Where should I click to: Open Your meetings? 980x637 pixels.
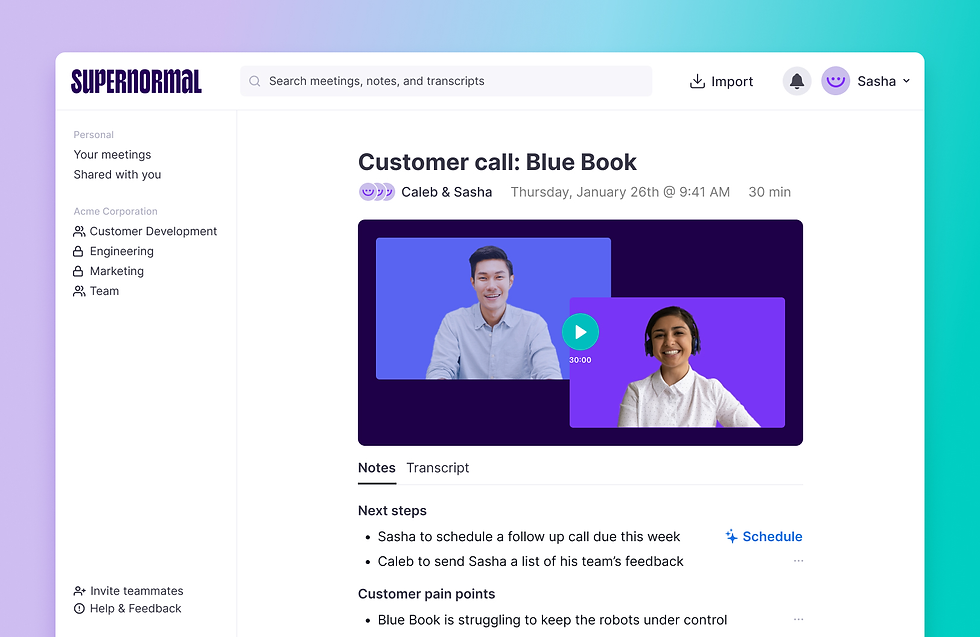point(112,154)
